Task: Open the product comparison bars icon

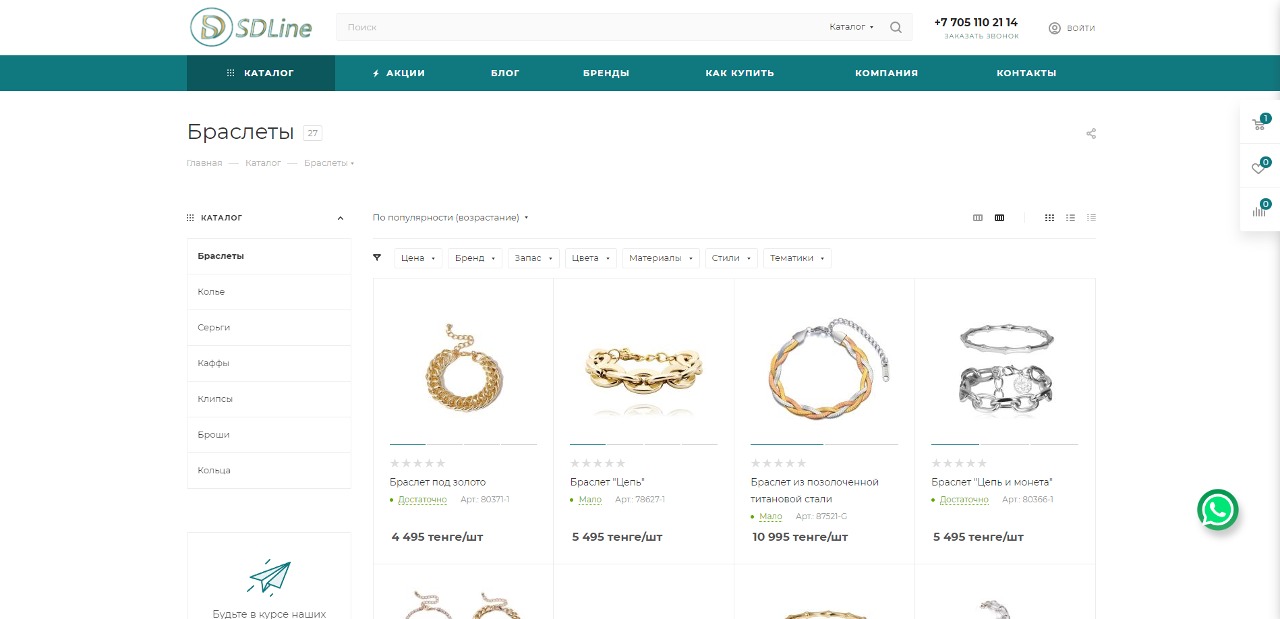Action: click(x=1259, y=210)
